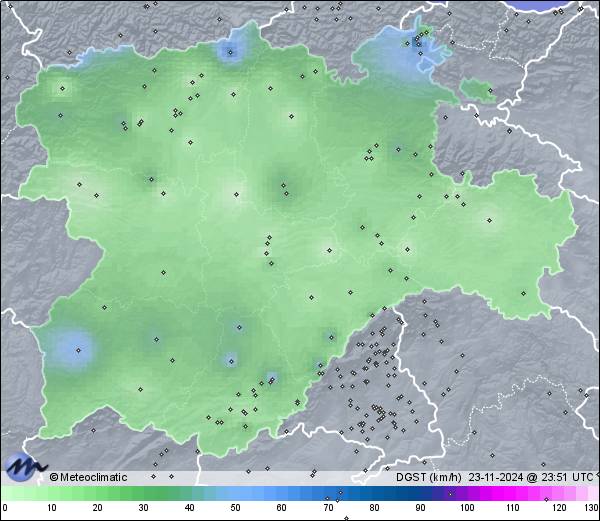
Task: Click the station marker inside the large southwest blue patch
Action: pos(78,350)
